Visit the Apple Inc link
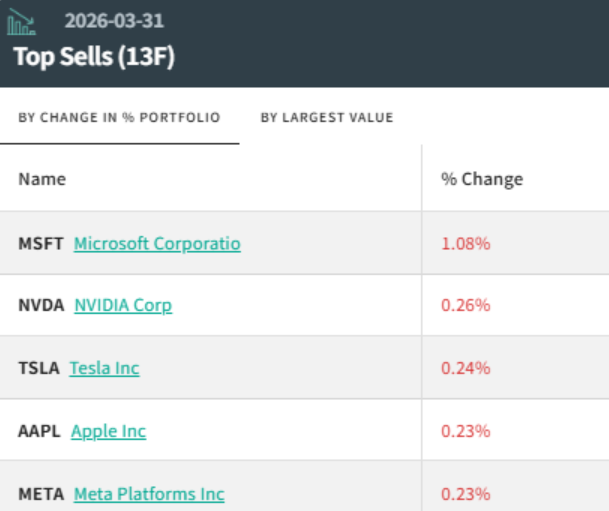 click(109, 431)
